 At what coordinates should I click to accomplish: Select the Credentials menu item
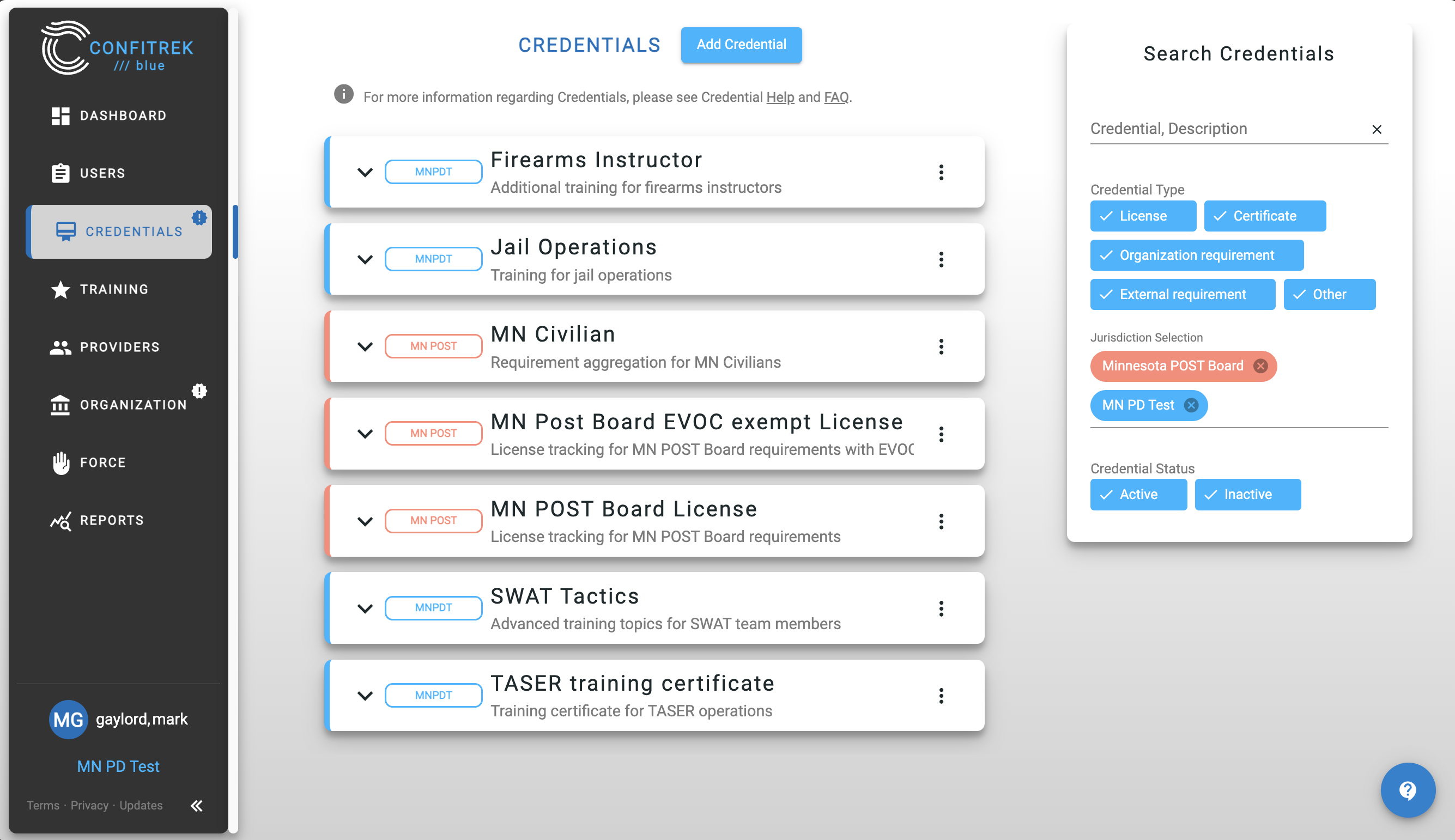(119, 232)
